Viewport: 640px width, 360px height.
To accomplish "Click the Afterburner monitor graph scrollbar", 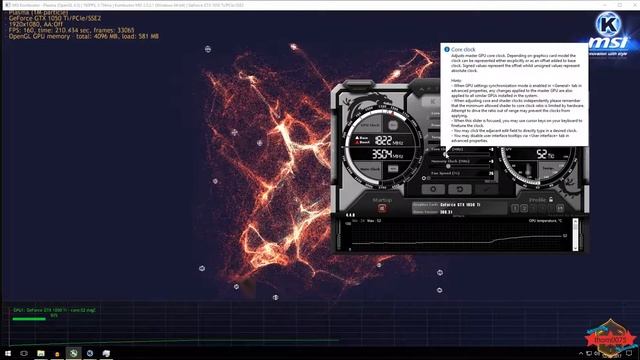I will pyautogui.click(x=576, y=234).
